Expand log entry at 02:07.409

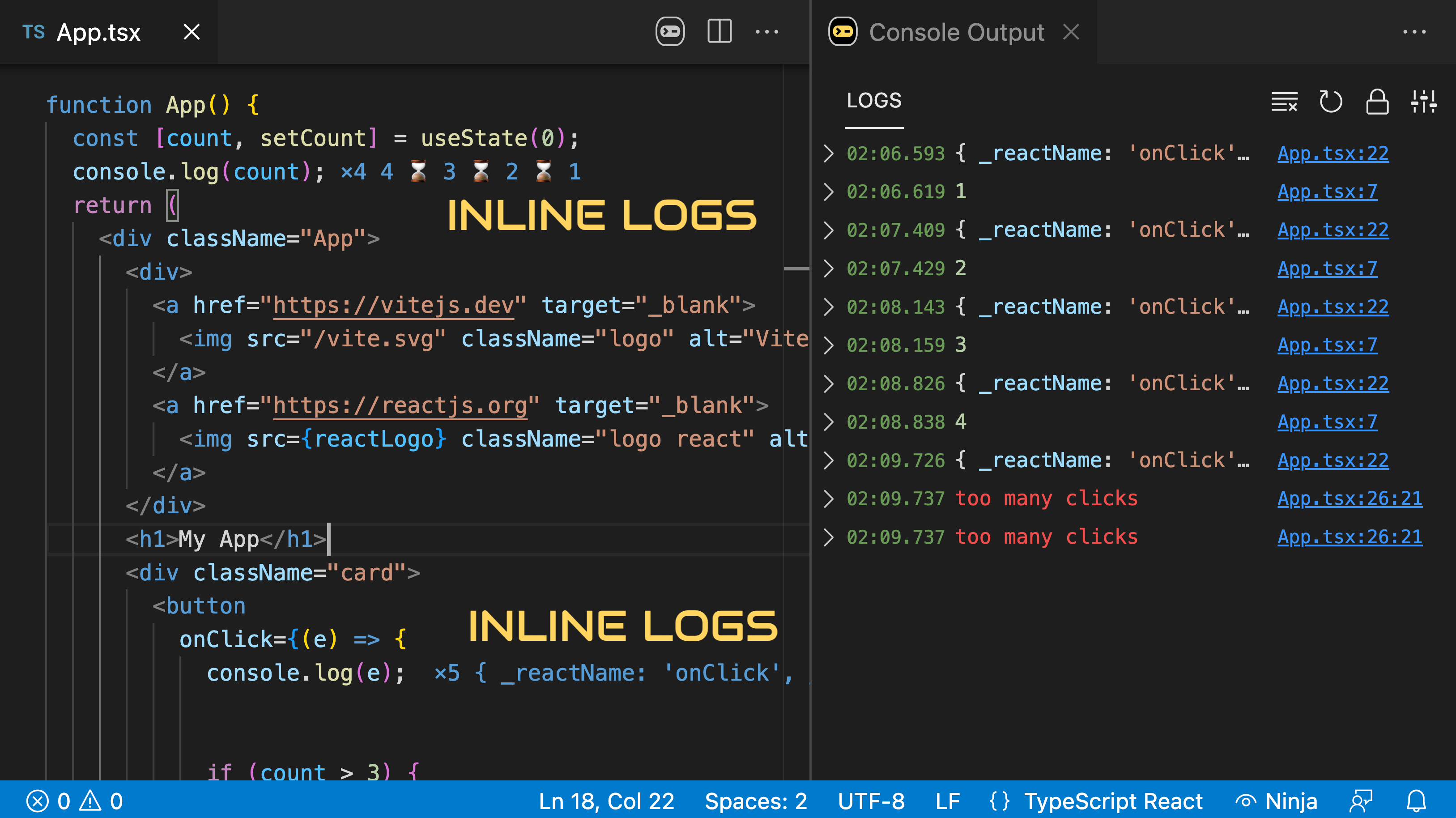[x=829, y=230]
